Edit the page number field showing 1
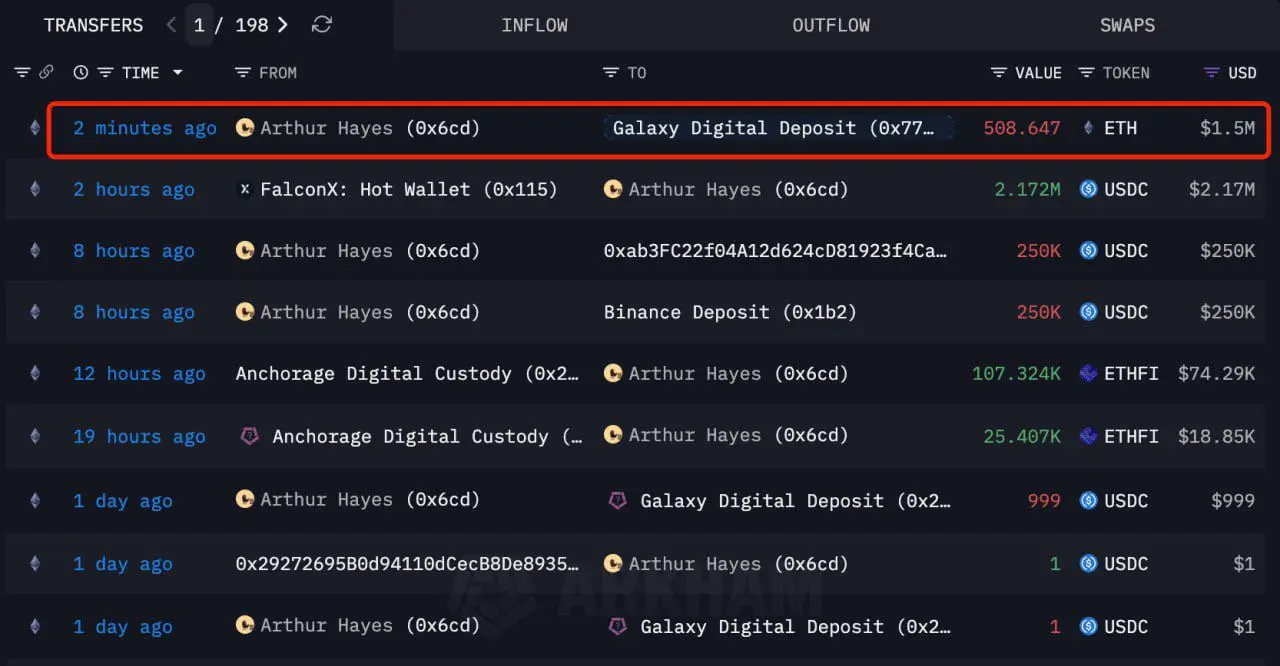The width and height of the screenshot is (1280, 666). pyautogui.click(x=199, y=25)
